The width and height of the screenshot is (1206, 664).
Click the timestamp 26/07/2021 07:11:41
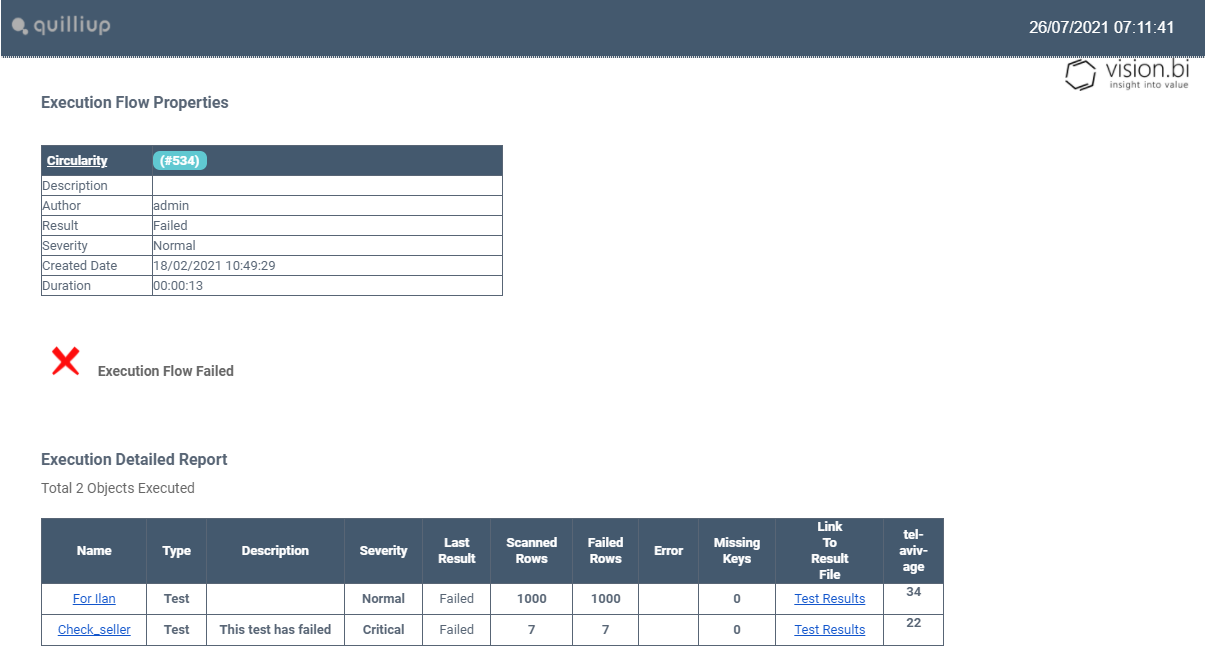[x=1102, y=27]
